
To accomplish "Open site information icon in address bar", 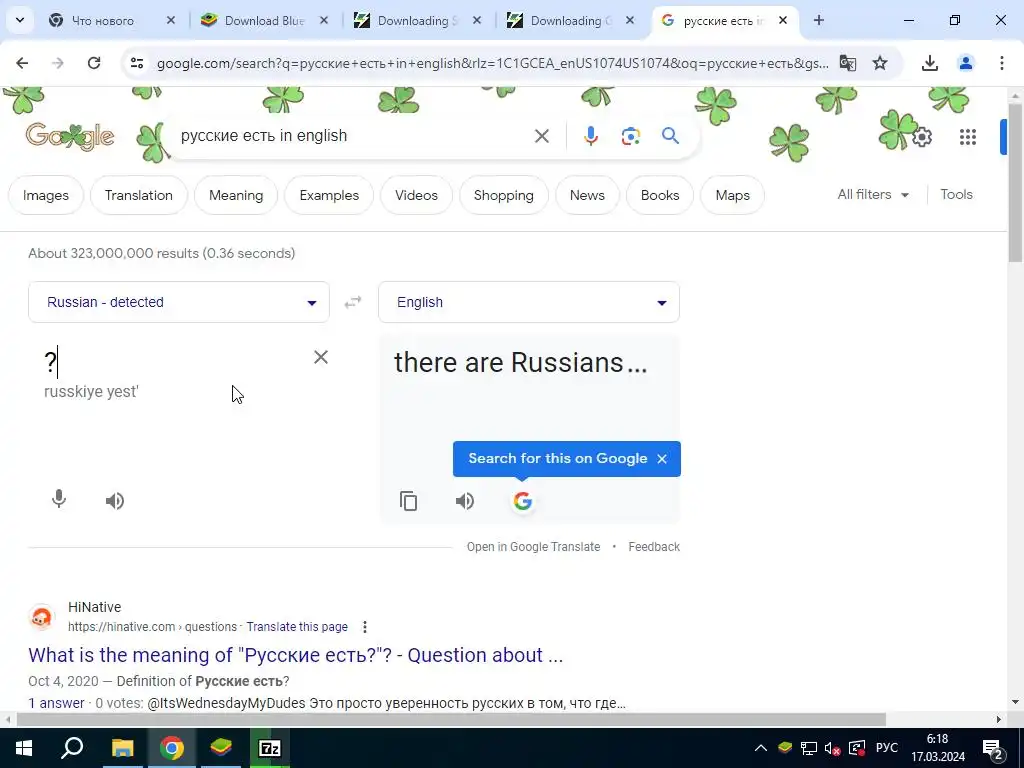I will tap(136, 63).
